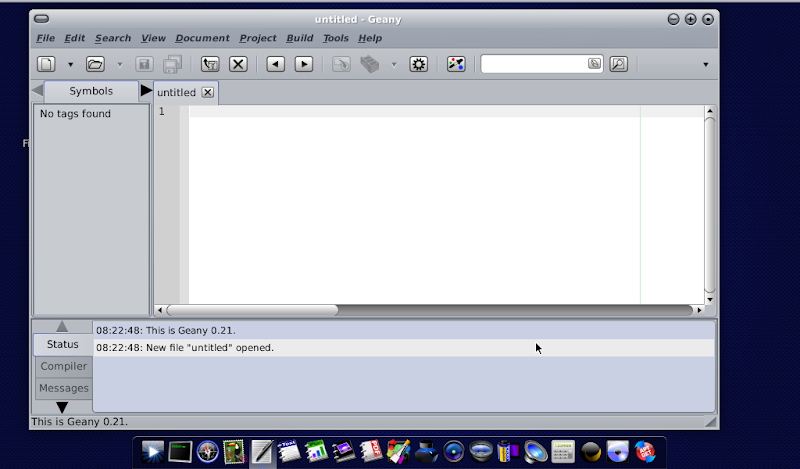Build the current file with brick icon

click(x=370, y=64)
